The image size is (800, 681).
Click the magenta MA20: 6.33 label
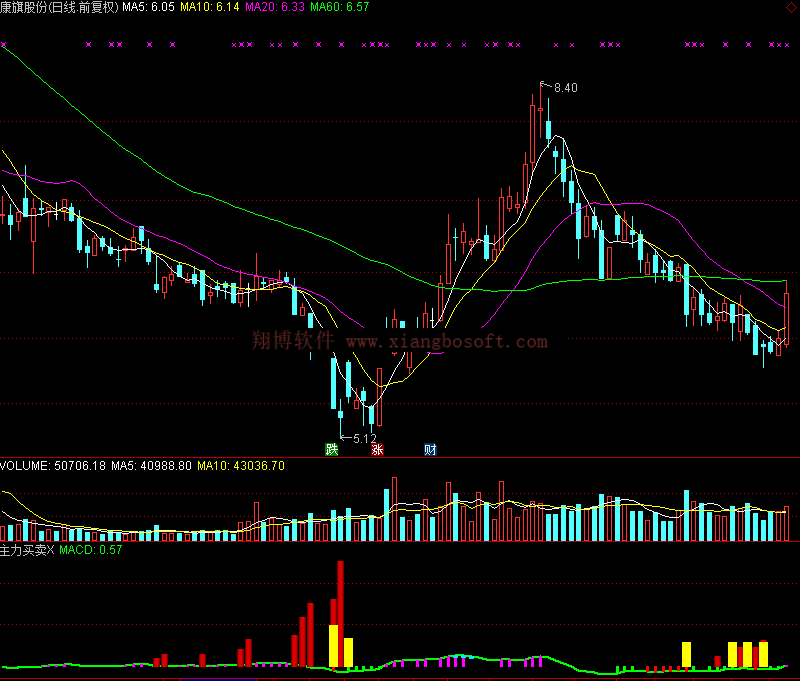[x=274, y=7]
